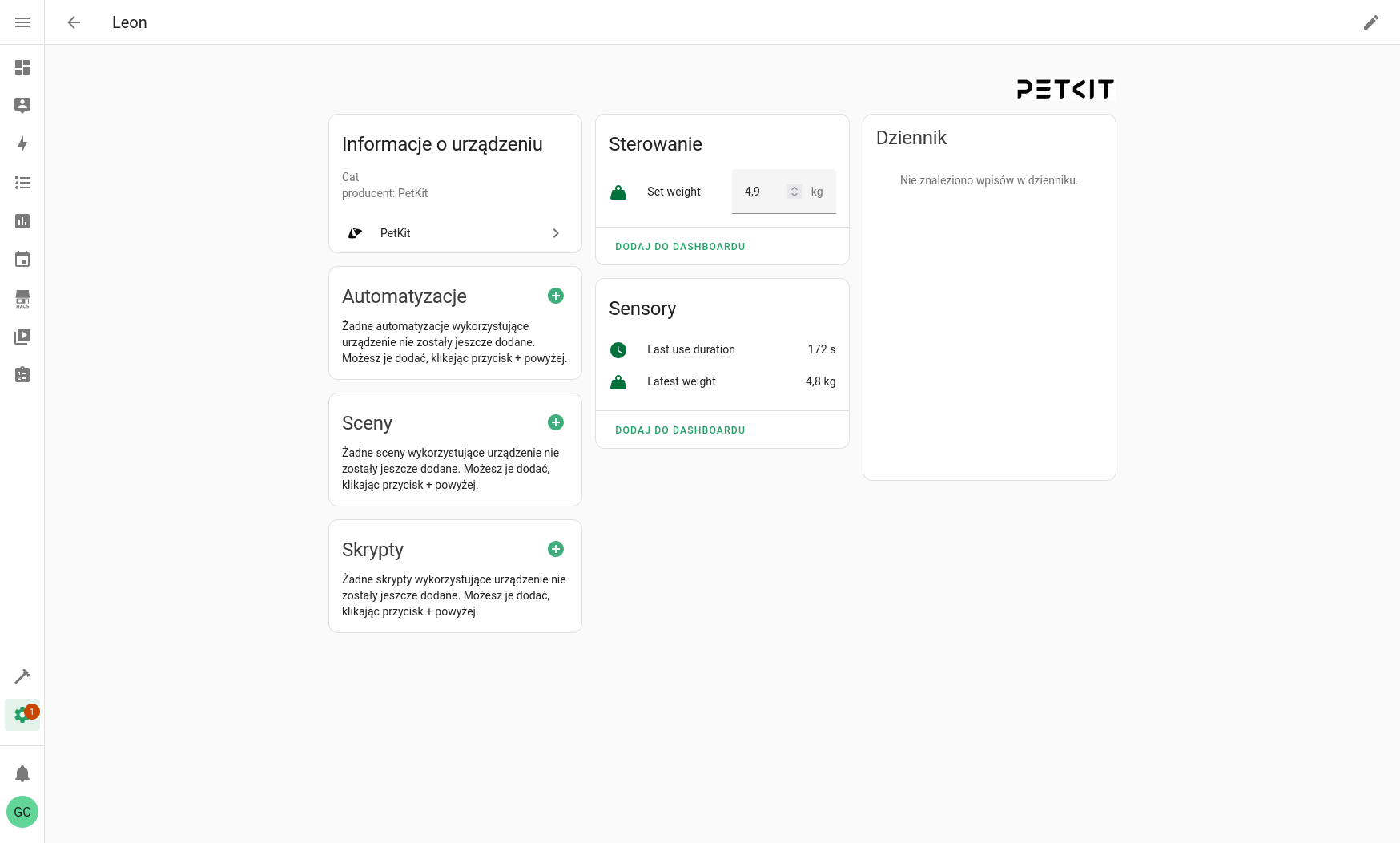The width and height of the screenshot is (1400, 843).
Task: Add Sensory card to dashboard
Action: pos(680,430)
